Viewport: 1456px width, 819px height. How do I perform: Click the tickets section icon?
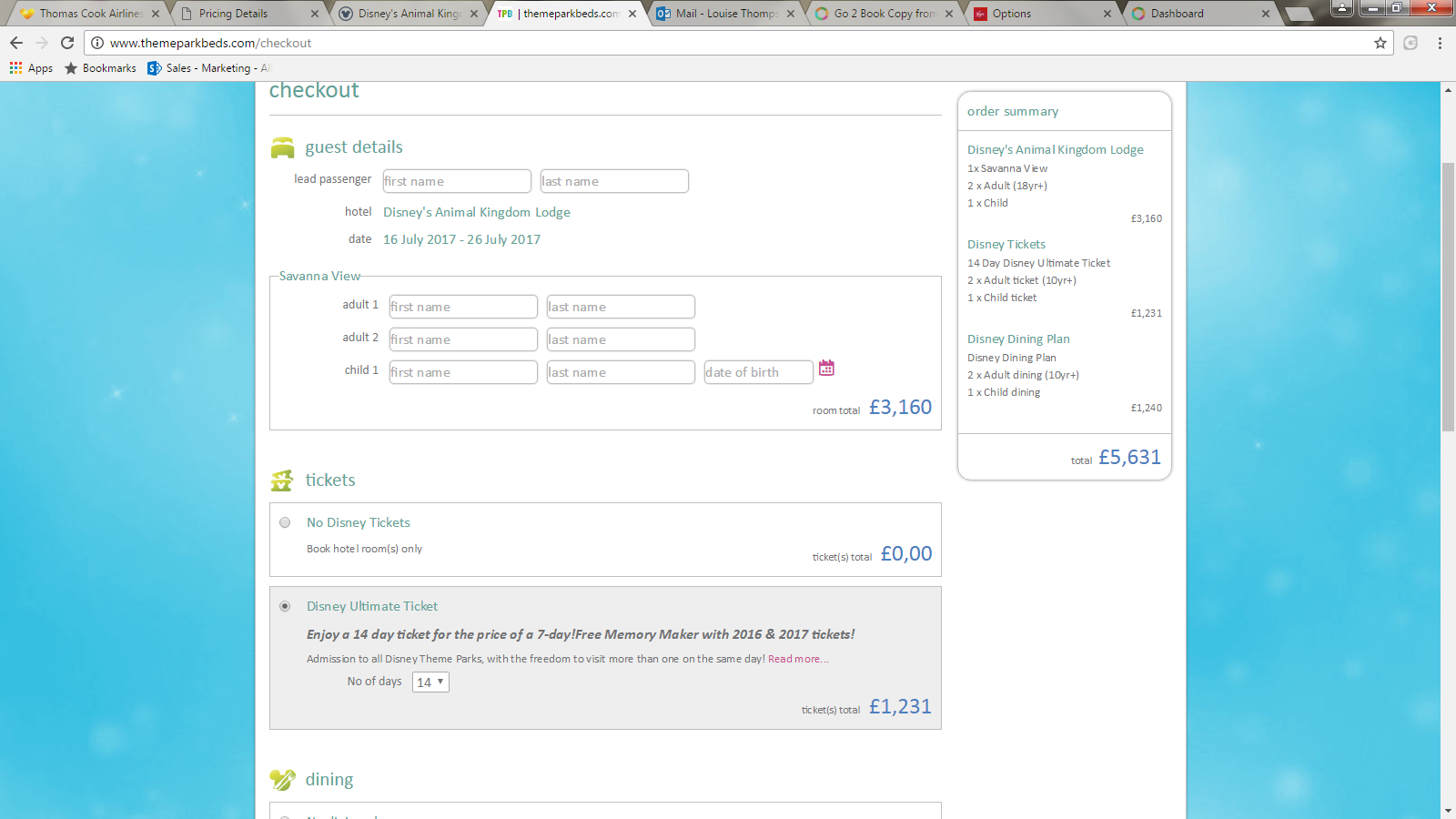point(282,480)
